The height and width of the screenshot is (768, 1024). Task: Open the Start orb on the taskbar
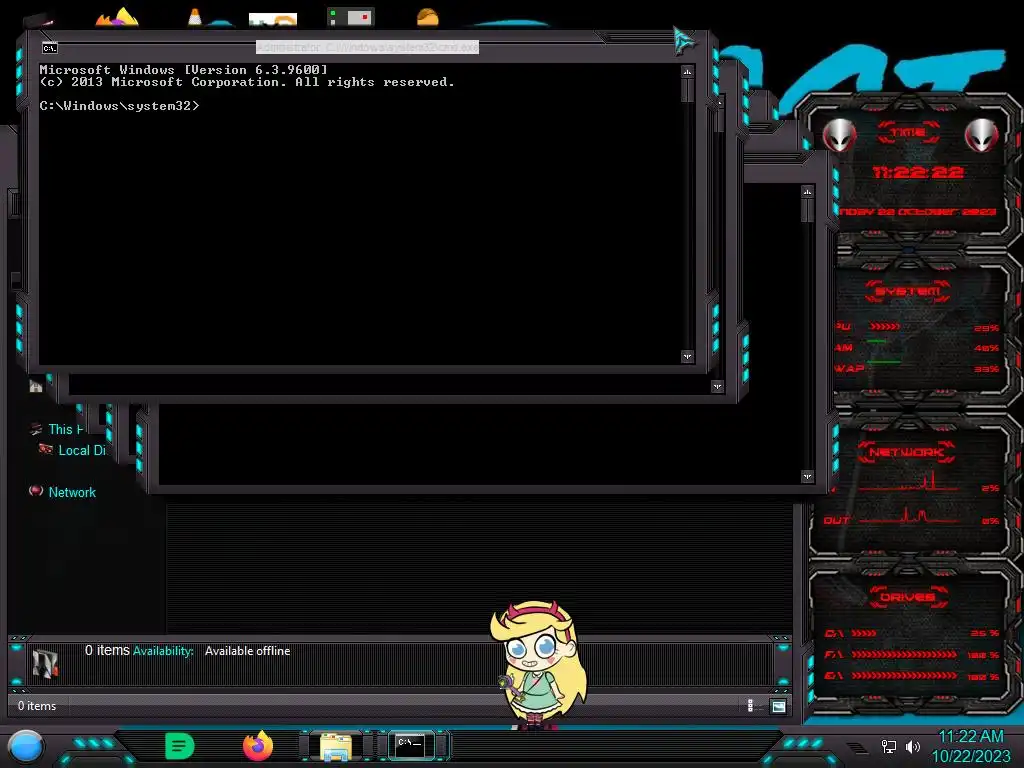[26, 746]
